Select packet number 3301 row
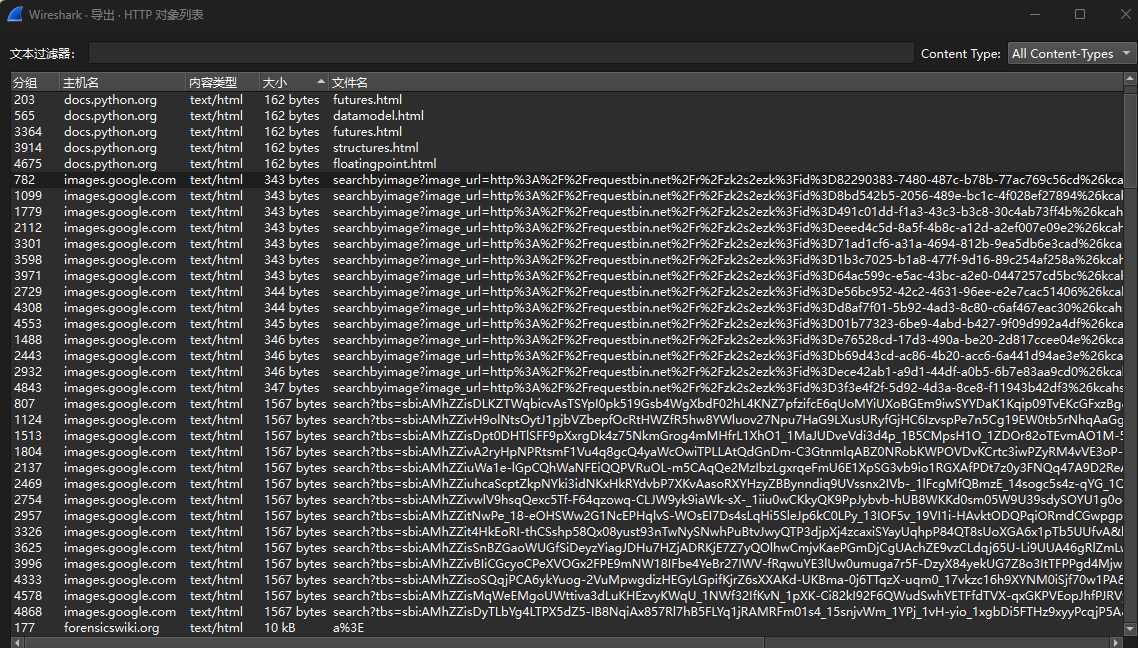 tap(567, 243)
